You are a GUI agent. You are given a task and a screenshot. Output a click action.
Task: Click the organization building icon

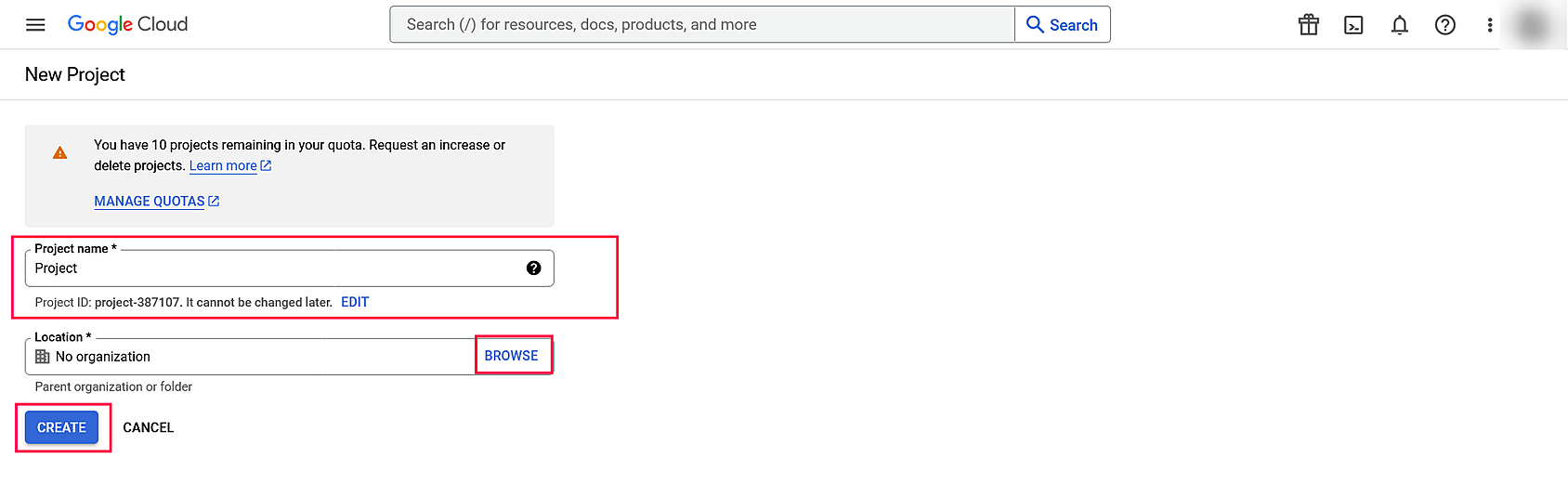click(43, 357)
